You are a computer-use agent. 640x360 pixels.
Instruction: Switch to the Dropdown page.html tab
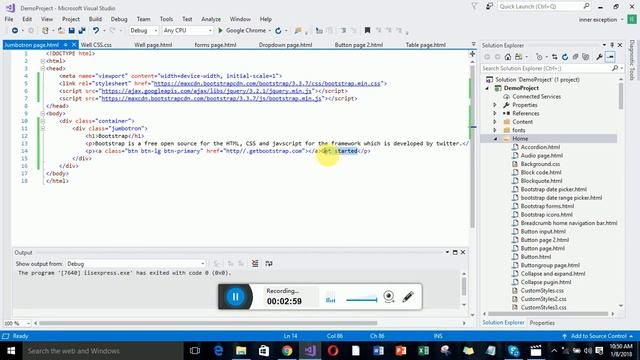[x=285, y=45]
